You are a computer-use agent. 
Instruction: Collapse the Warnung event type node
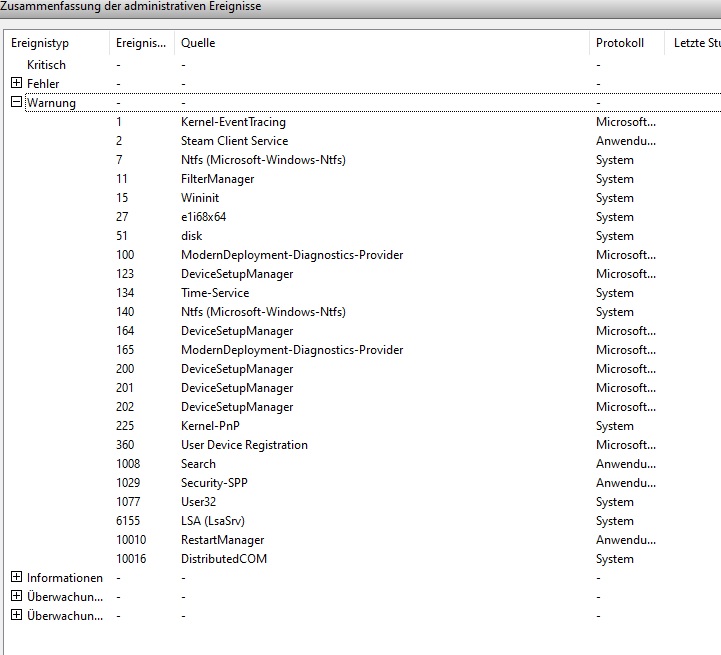(x=16, y=102)
